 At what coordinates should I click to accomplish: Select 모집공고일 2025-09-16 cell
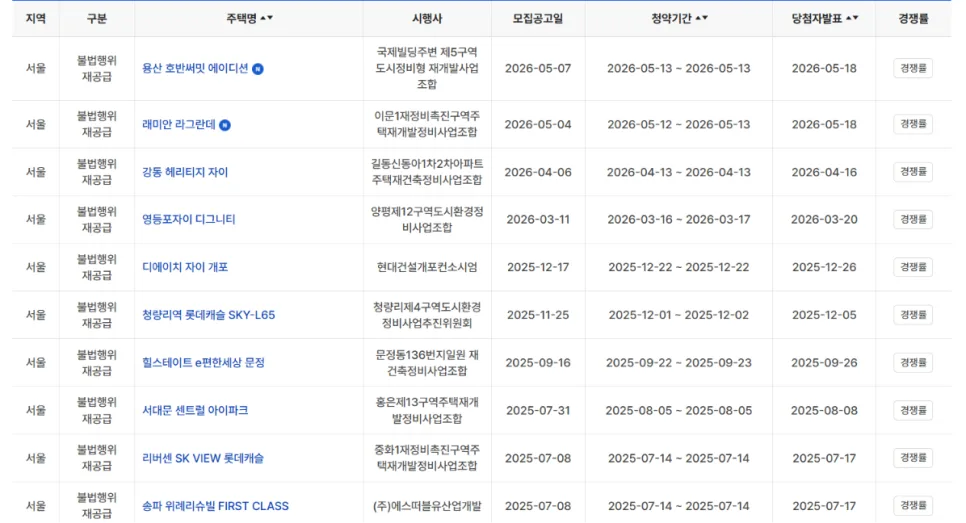pyautogui.click(x=538, y=362)
